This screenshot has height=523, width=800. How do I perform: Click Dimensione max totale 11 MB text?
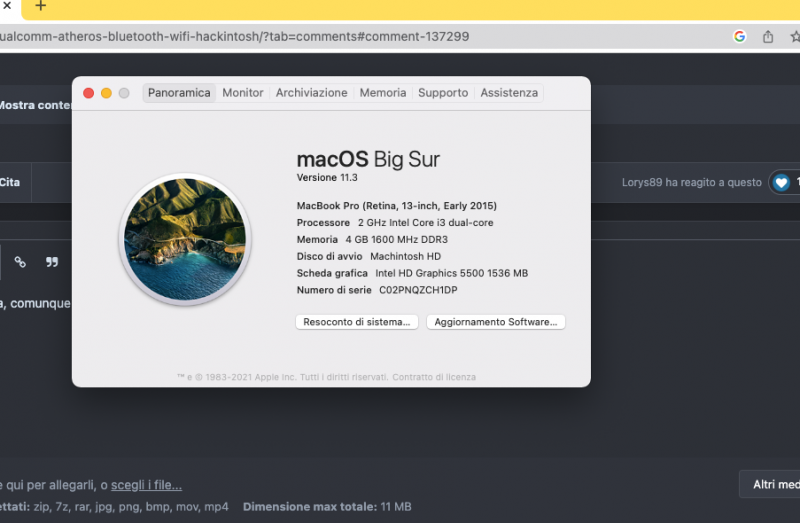327,507
